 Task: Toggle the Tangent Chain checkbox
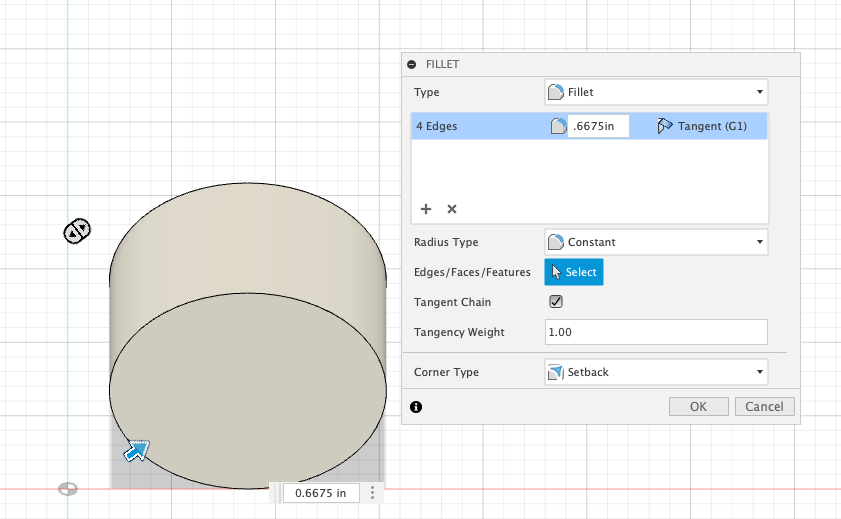coord(557,302)
